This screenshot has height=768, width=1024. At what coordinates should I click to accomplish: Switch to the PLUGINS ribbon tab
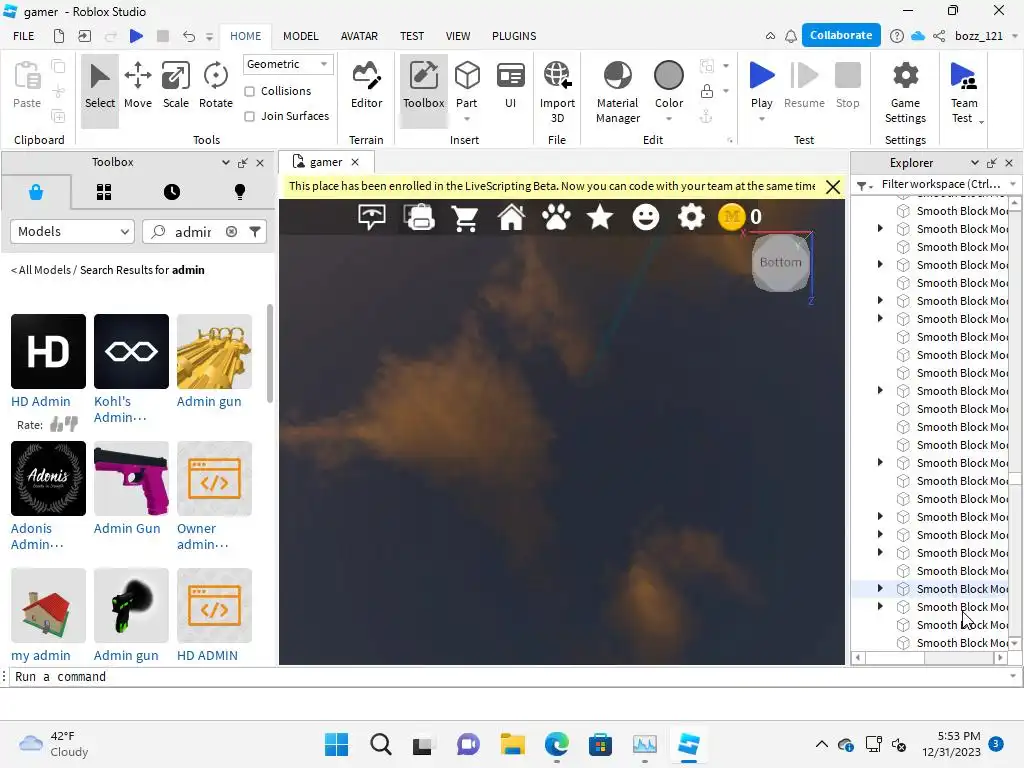pos(514,36)
